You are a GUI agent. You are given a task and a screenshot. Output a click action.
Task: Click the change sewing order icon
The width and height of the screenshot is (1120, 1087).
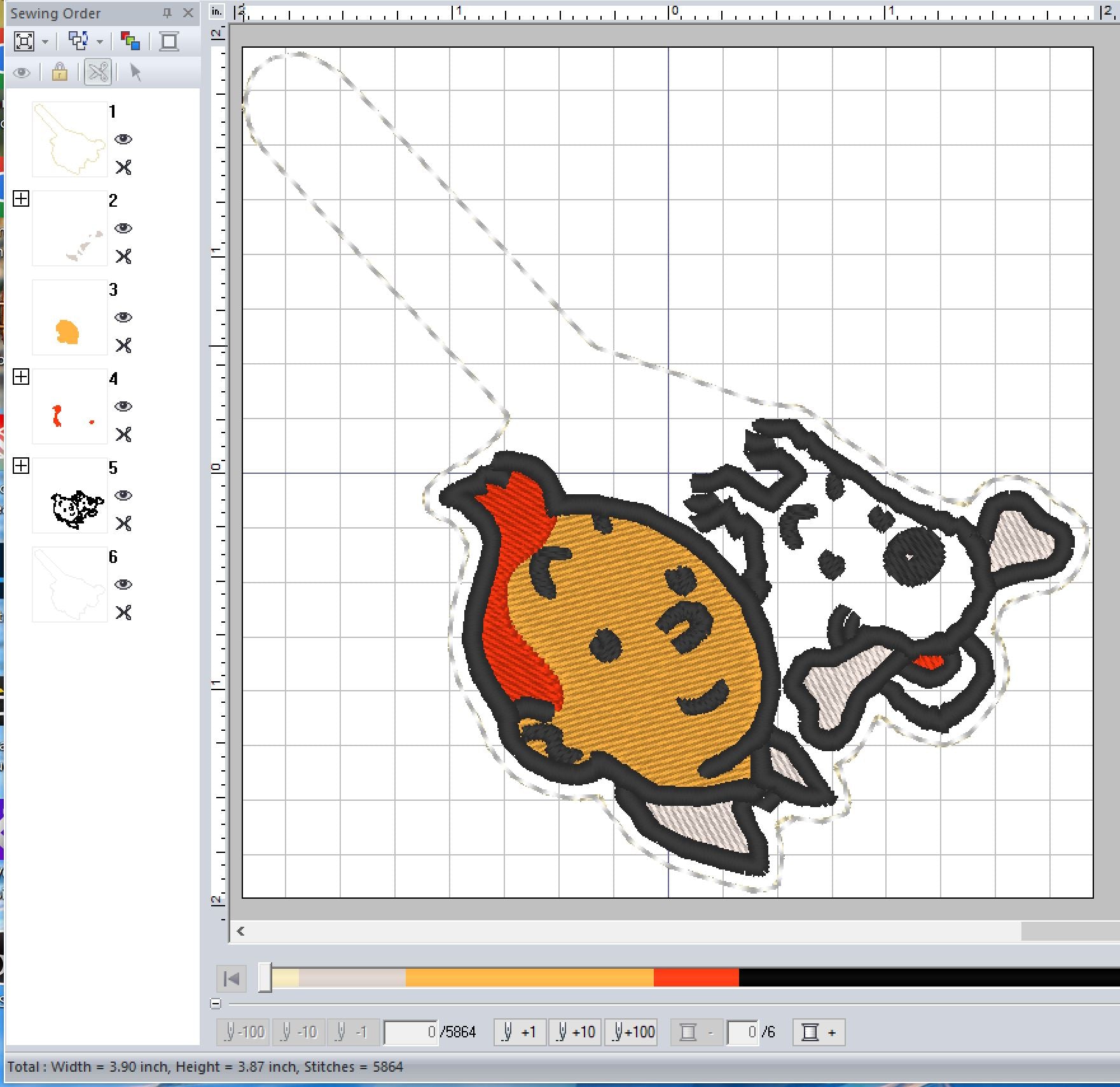point(79,42)
